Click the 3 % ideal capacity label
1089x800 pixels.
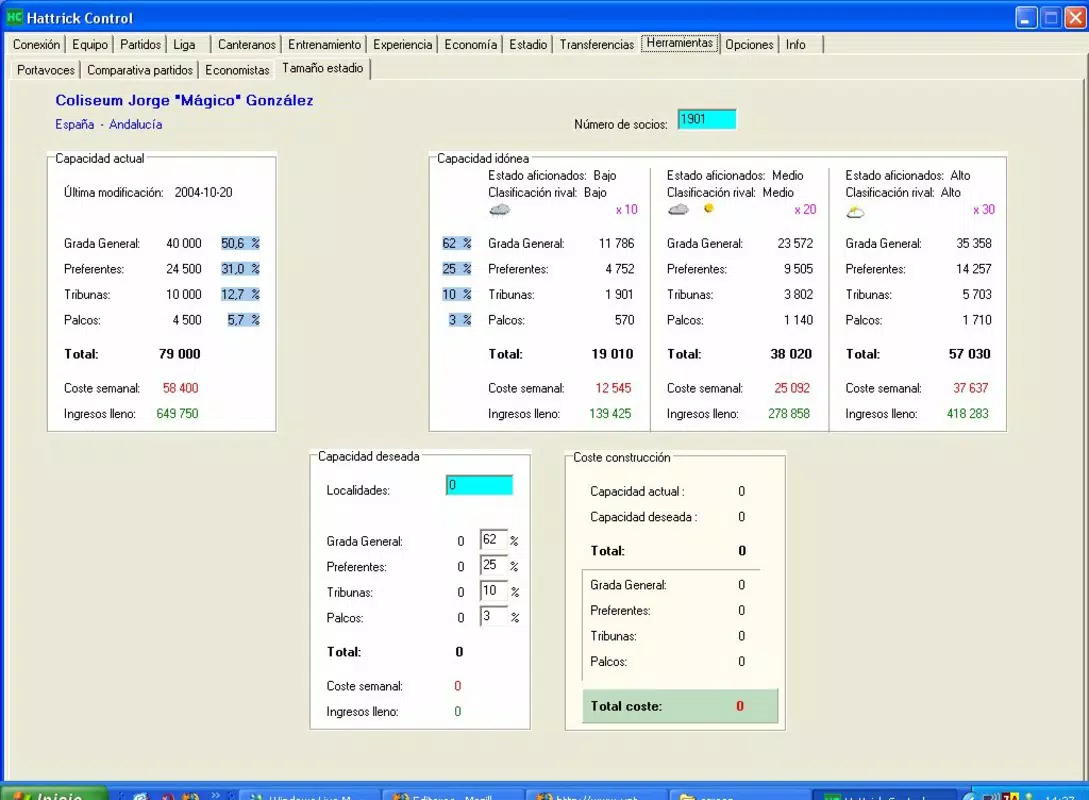pos(460,320)
